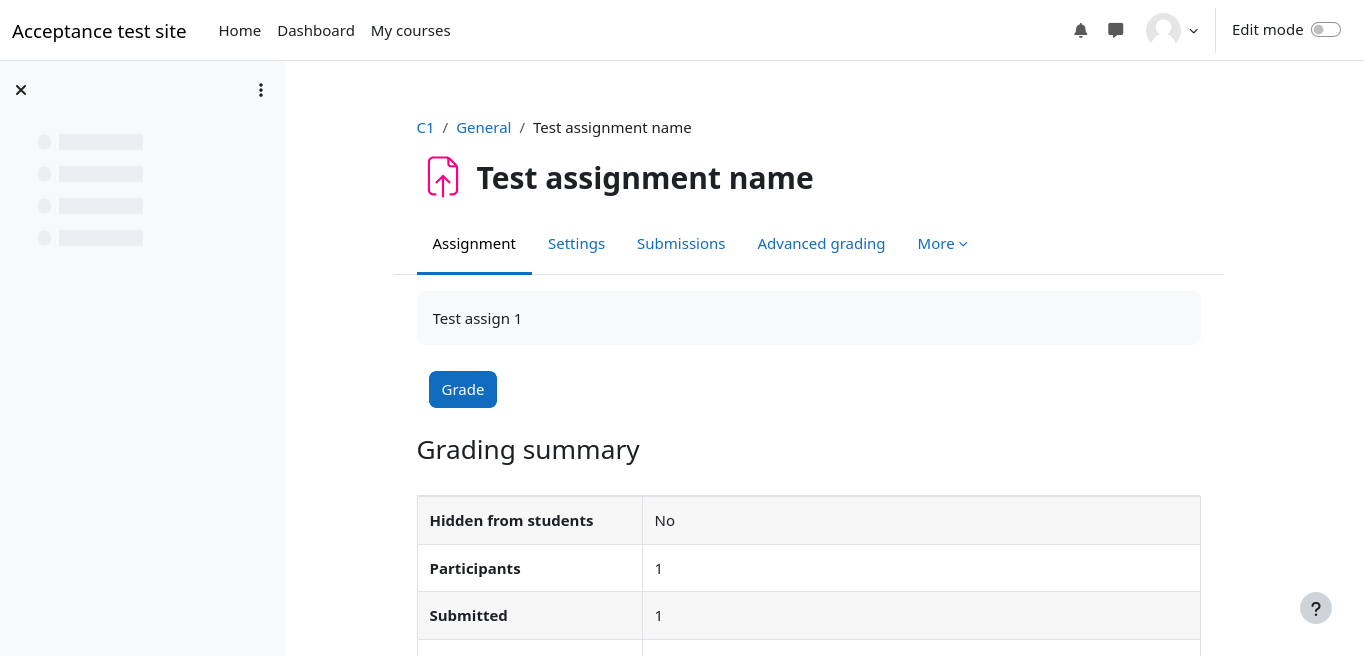Screen dimensions: 1364x656
Task: Select the Assignment tab
Action: (474, 244)
